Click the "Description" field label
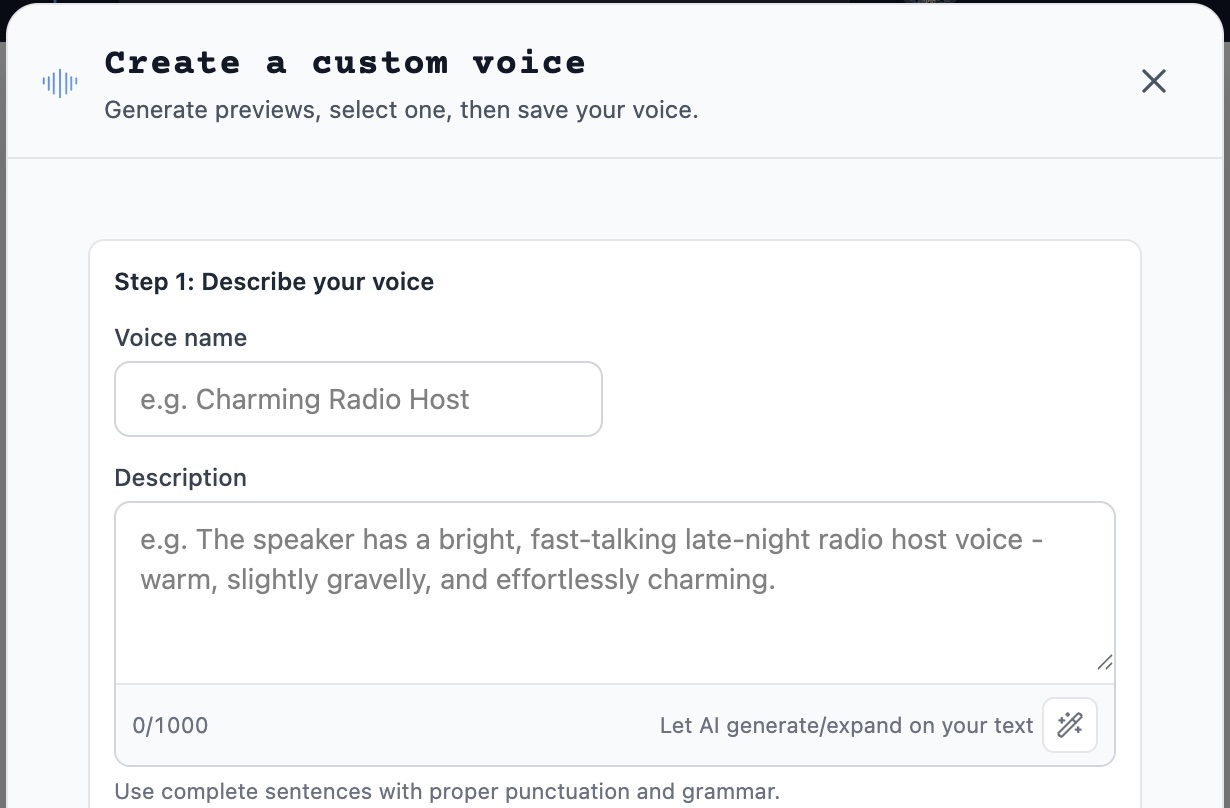This screenshot has height=808, width=1230. pyautogui.click(x=181, y=478)
